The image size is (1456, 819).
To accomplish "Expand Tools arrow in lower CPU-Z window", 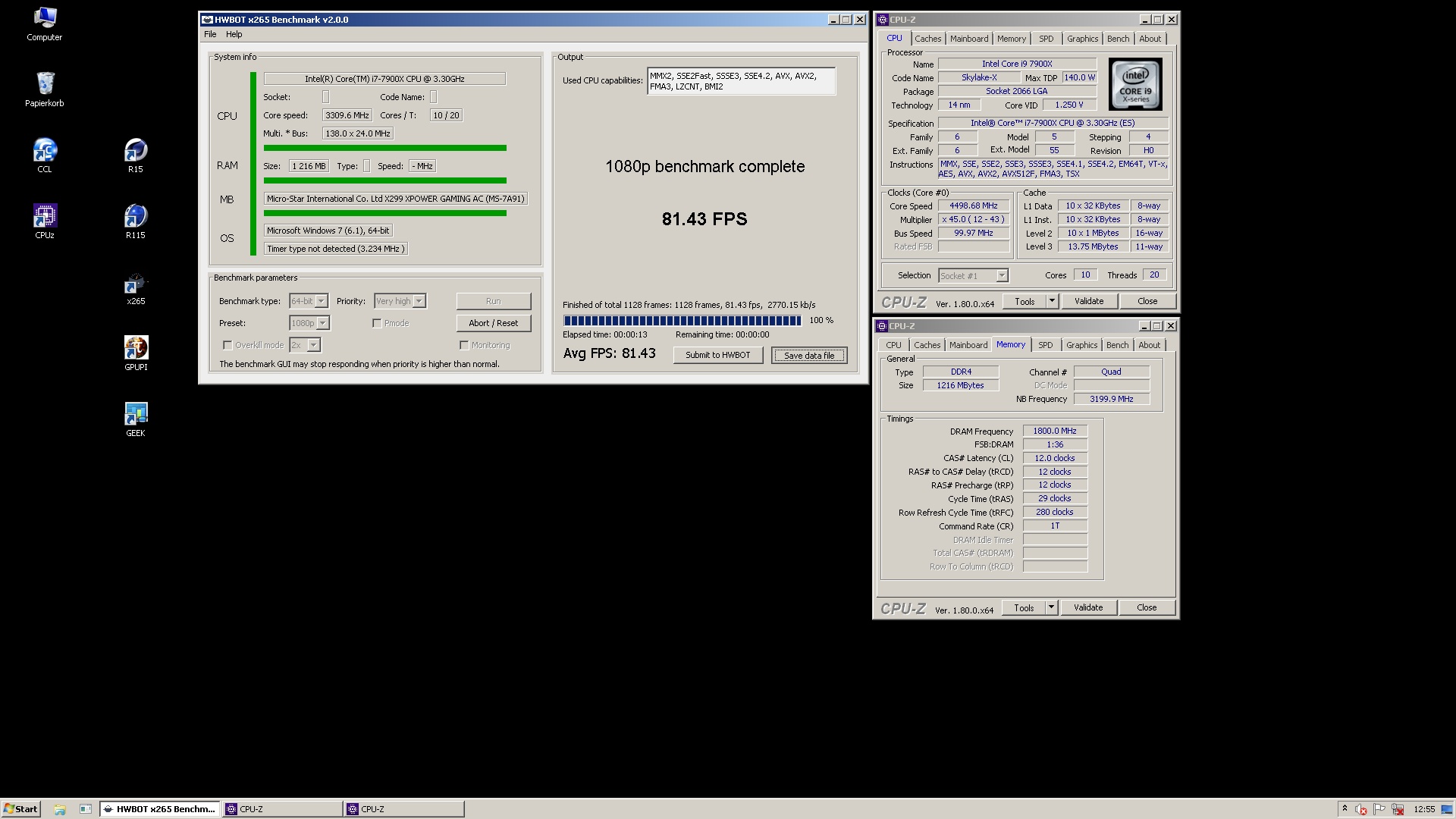I will pyautogui.click(x=1051, y=607).
